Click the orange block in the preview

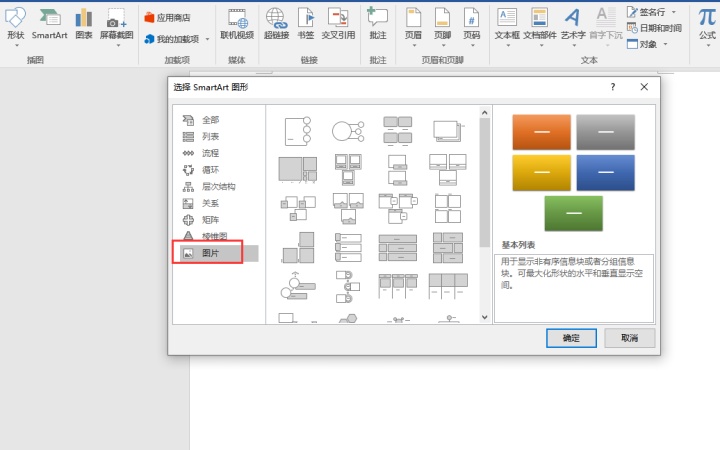(542, 132)
